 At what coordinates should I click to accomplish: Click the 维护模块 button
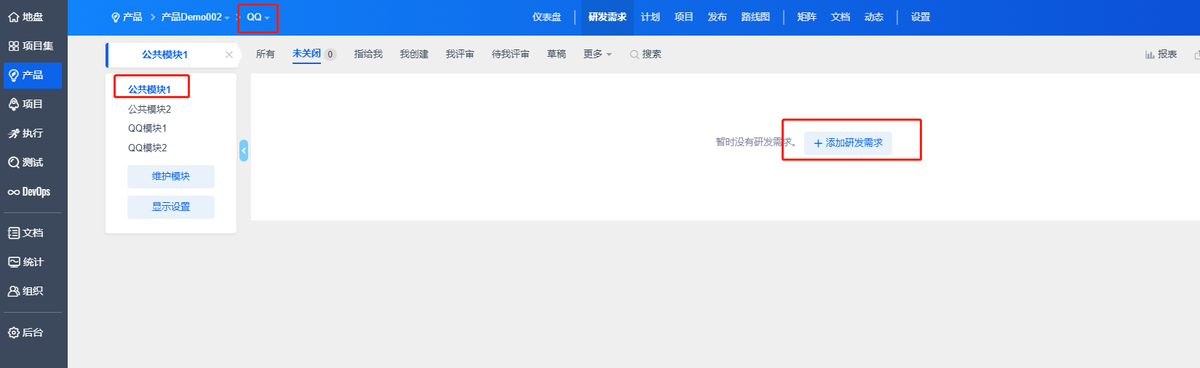(x=170, y=177)
